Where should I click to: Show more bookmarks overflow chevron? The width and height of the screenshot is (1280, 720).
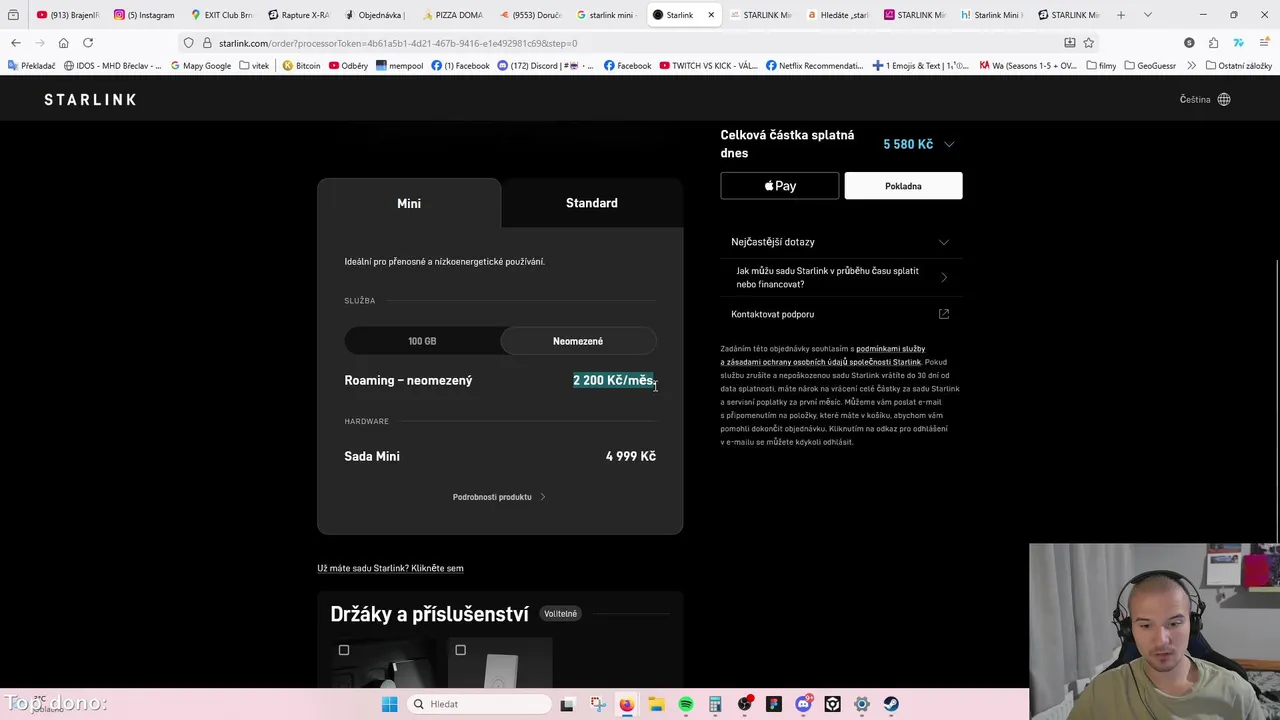[1191, 66]
